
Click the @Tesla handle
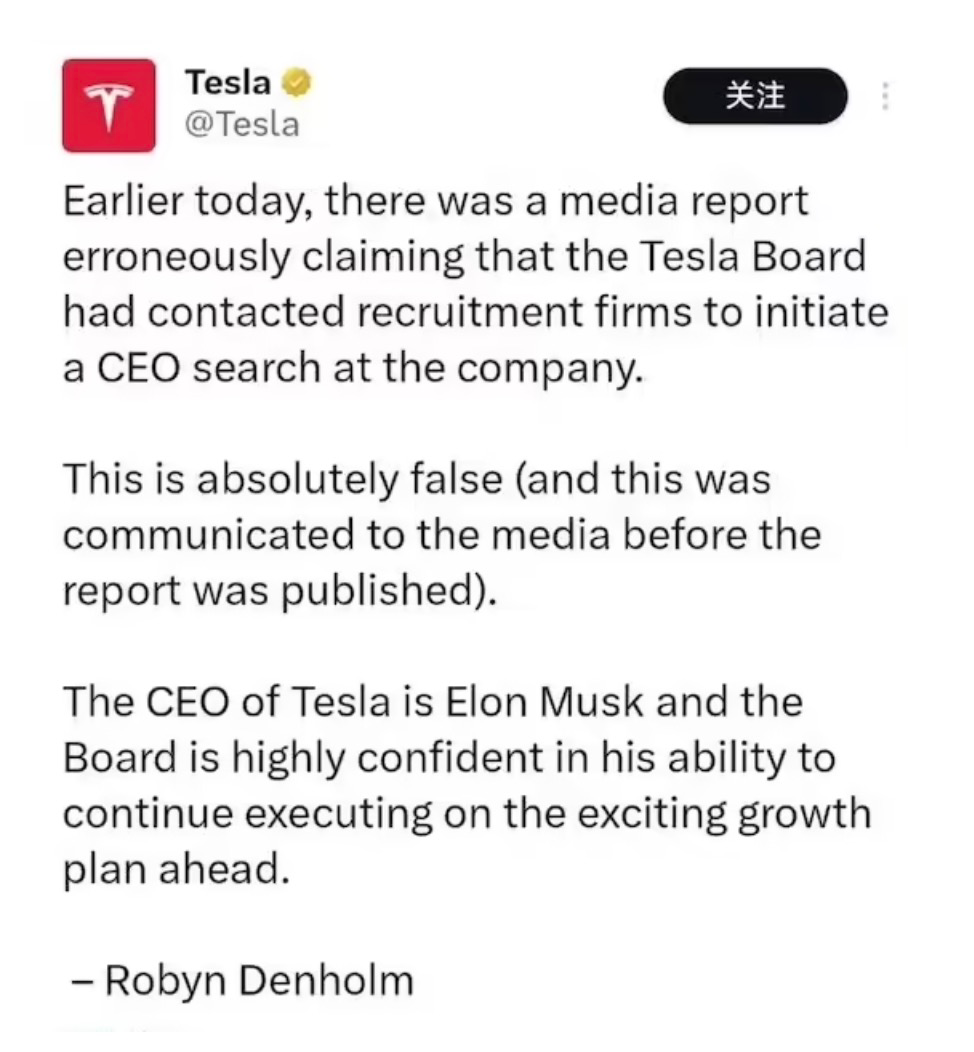242,124
